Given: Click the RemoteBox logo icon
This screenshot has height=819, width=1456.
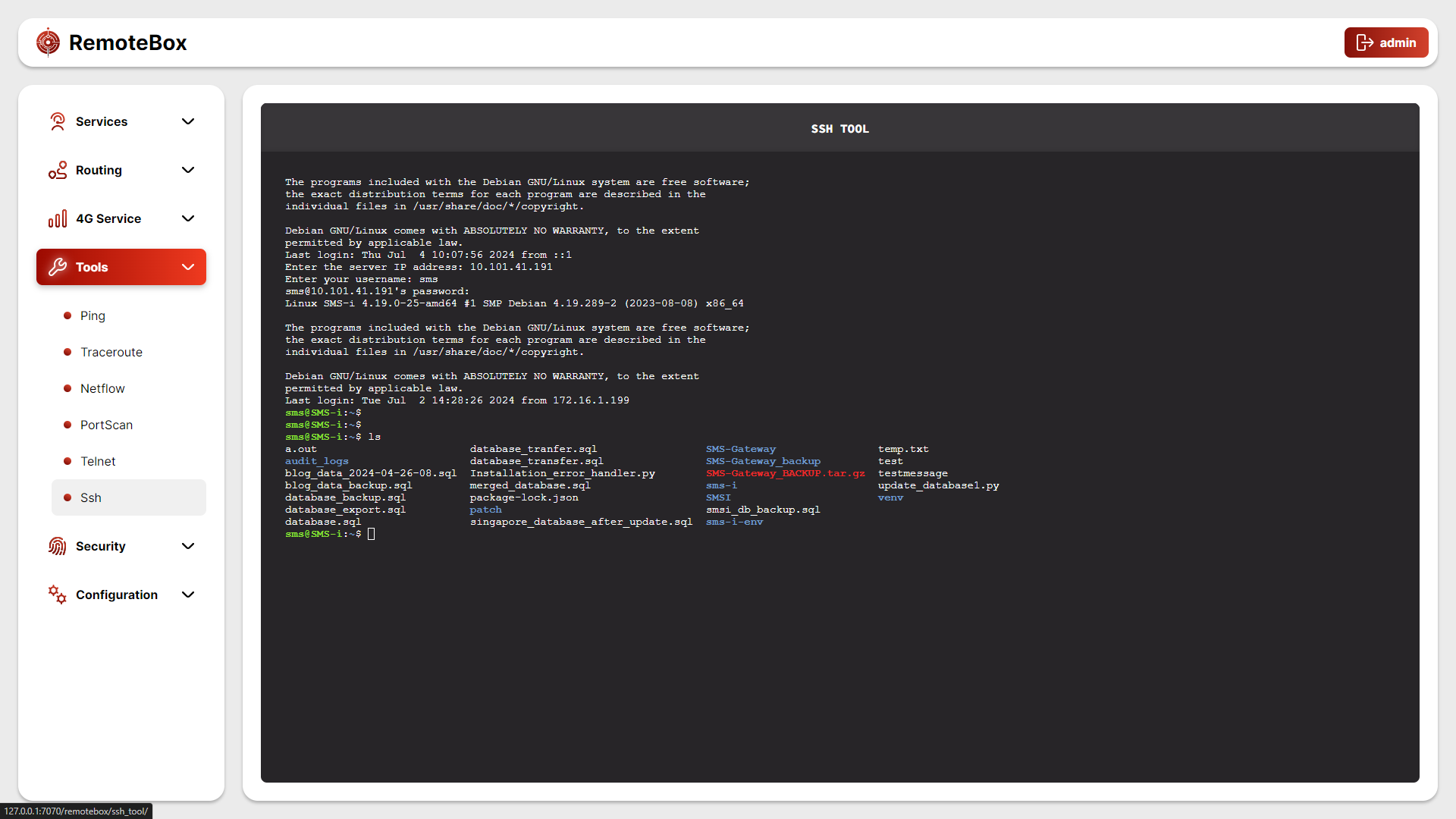Looking at the screenshot, I should point(47,42).
